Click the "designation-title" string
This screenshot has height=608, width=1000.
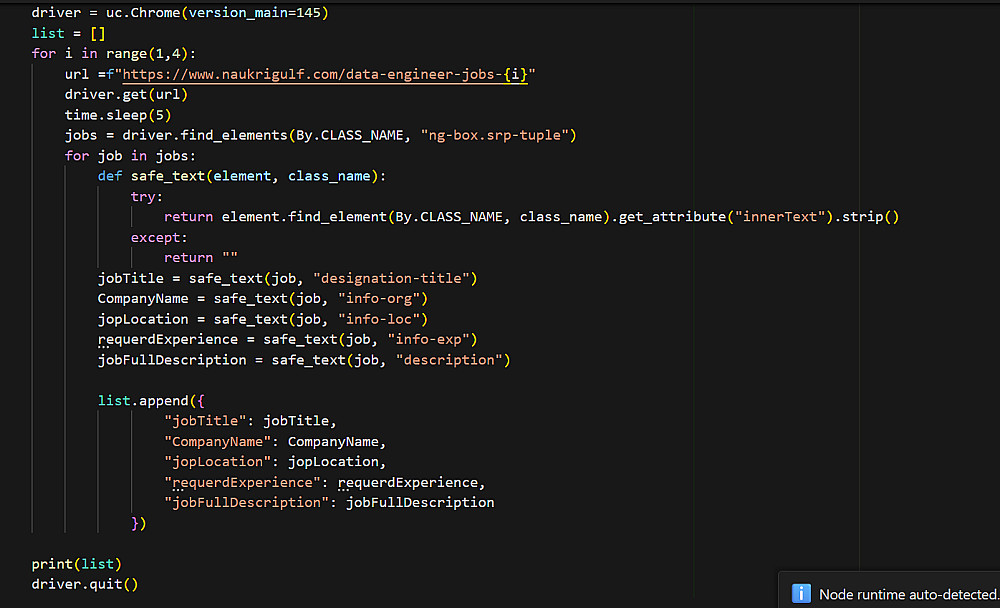tap(391, 278)
